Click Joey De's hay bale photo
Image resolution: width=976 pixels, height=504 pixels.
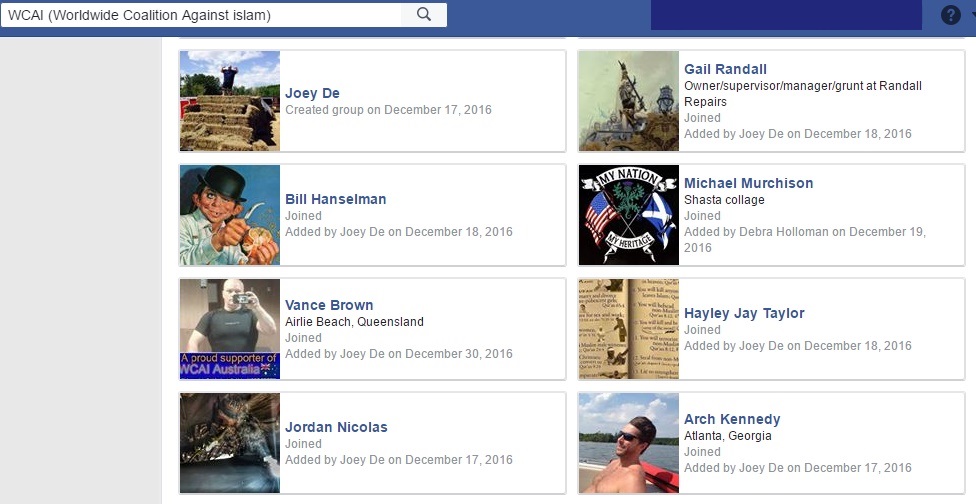click(x=230, y=101)
